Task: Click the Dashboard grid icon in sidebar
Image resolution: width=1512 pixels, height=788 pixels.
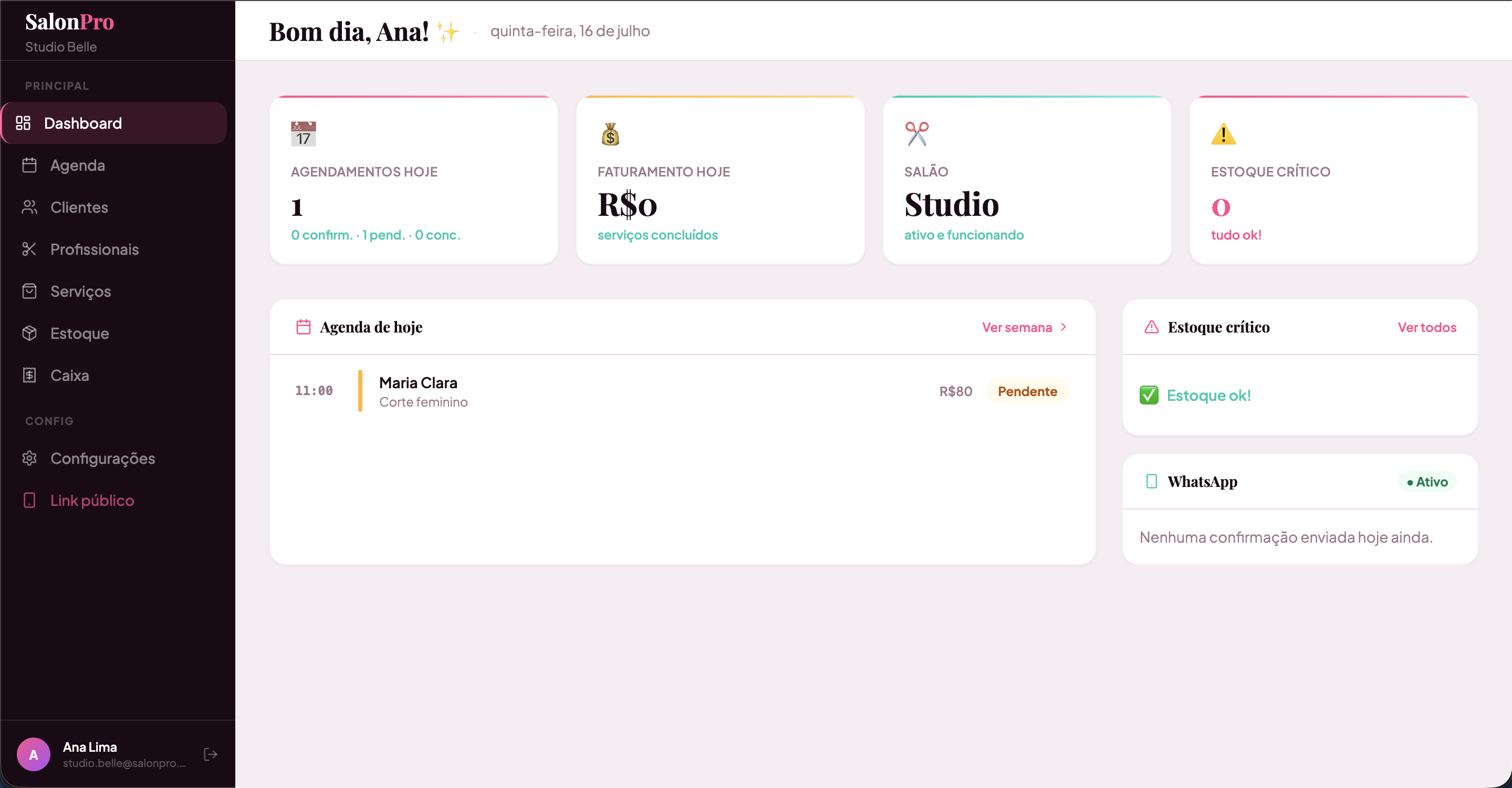Action: pyautogui.click(x=23, y=123)
